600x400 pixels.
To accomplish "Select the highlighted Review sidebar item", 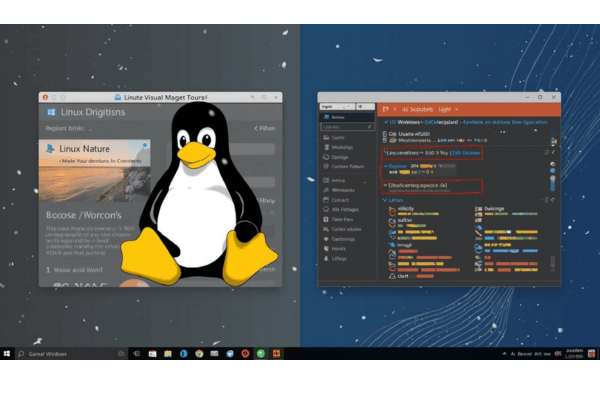I will click(347, 117).
